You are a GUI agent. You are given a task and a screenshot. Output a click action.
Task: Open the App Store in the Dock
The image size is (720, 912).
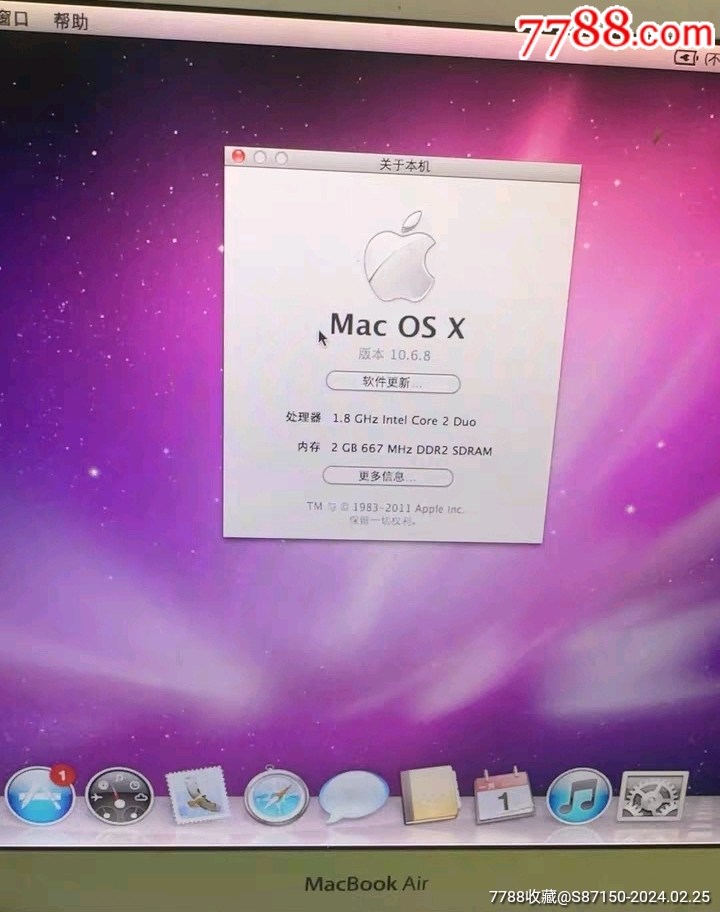pyautogui.click(x=40, y=795)
